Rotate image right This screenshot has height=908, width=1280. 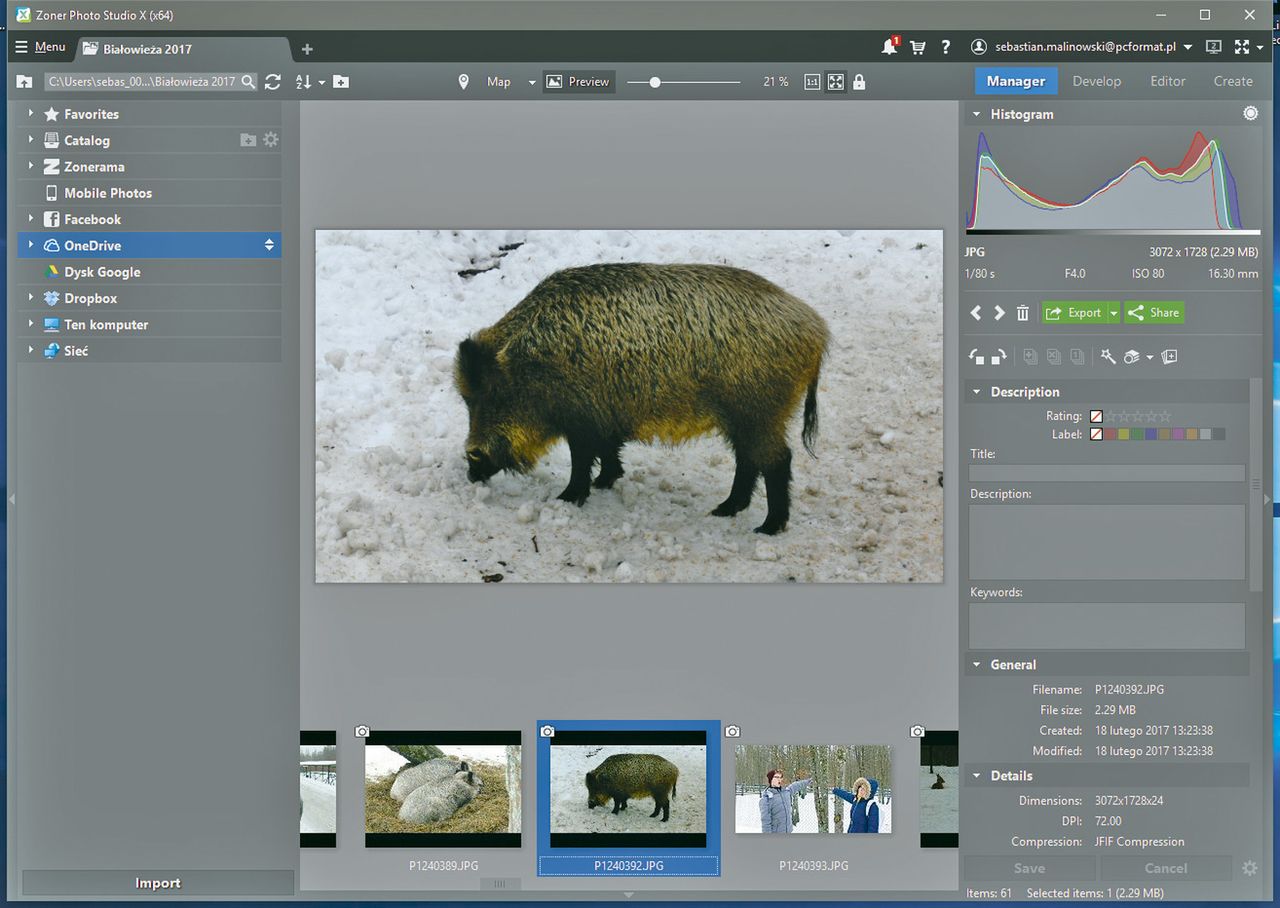[998, 356]
